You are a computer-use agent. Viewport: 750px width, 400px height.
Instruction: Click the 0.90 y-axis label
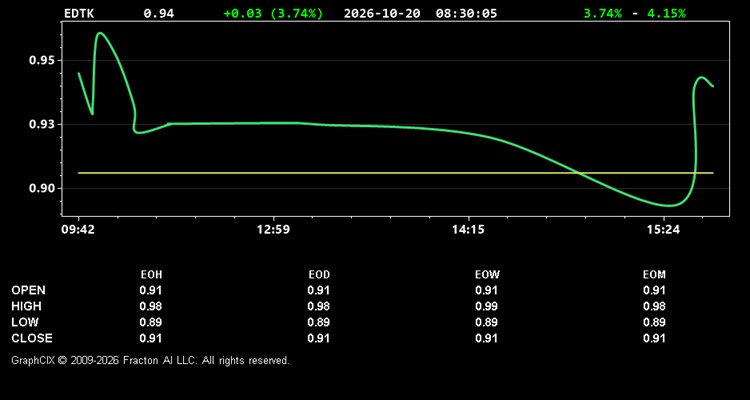tap(42, 189)
